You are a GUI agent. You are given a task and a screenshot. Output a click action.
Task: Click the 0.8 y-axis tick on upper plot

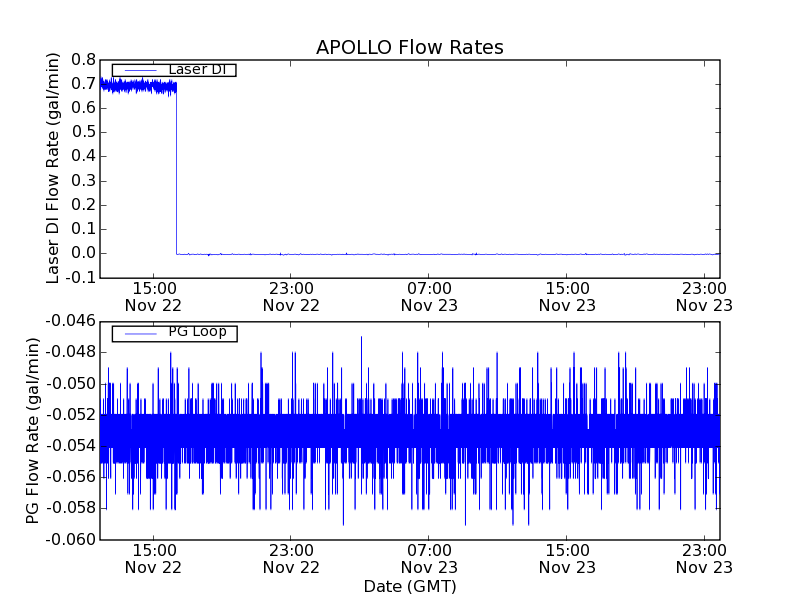(x=84, y=59)
